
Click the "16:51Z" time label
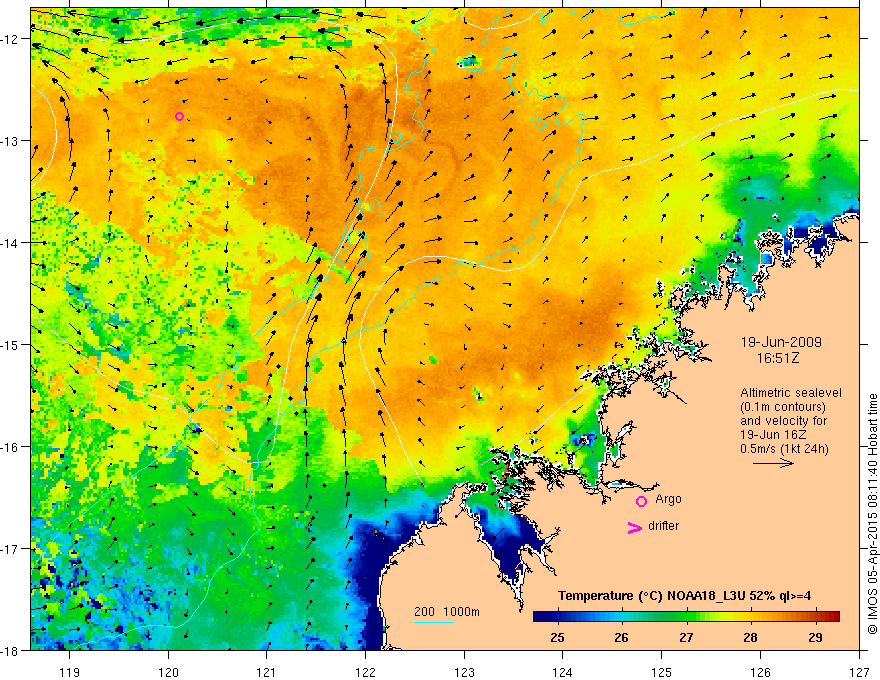pyautogui.click(x=777, y=358)
